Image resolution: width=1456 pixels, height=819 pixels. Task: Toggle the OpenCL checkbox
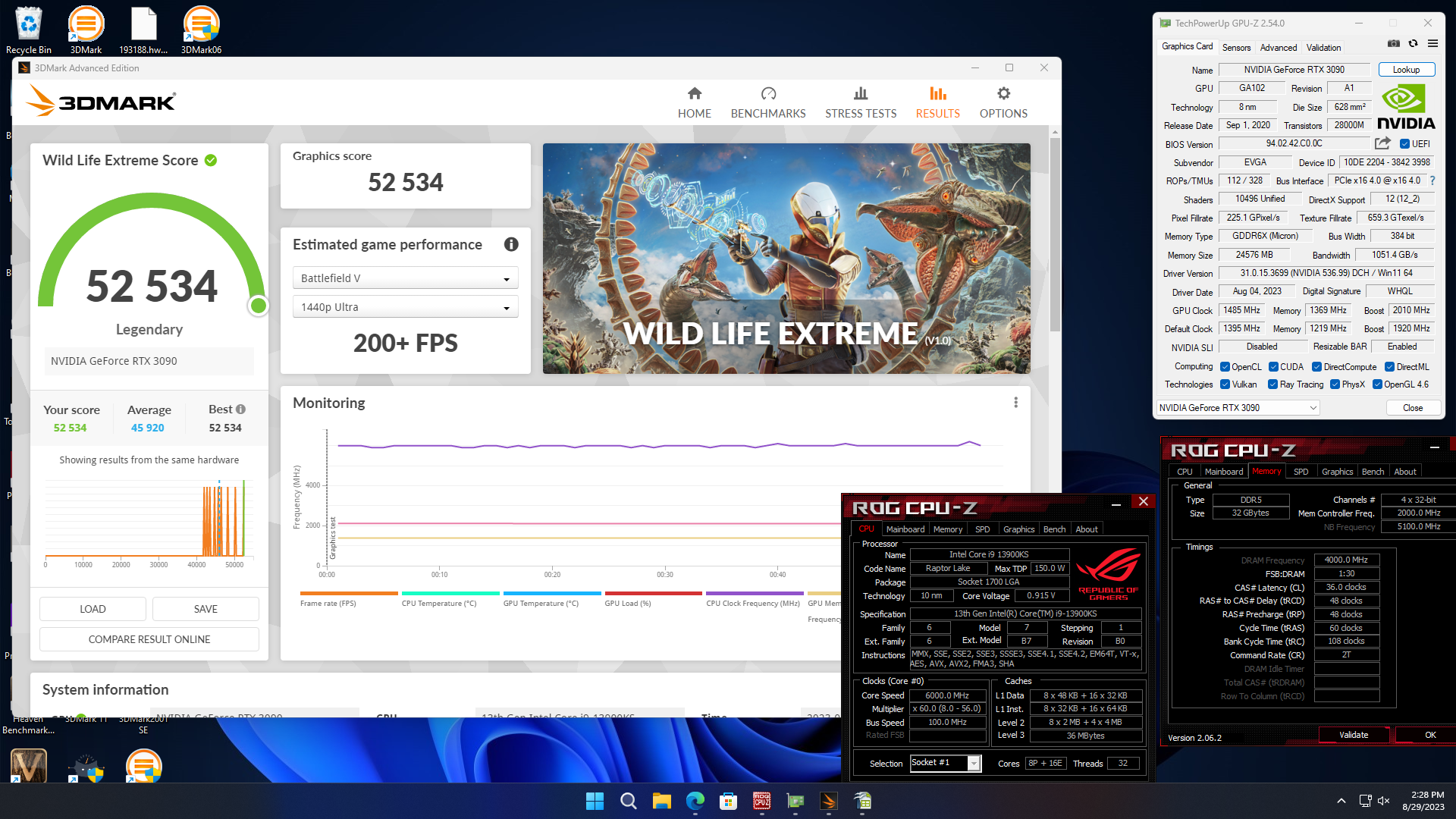[1225, 367]
